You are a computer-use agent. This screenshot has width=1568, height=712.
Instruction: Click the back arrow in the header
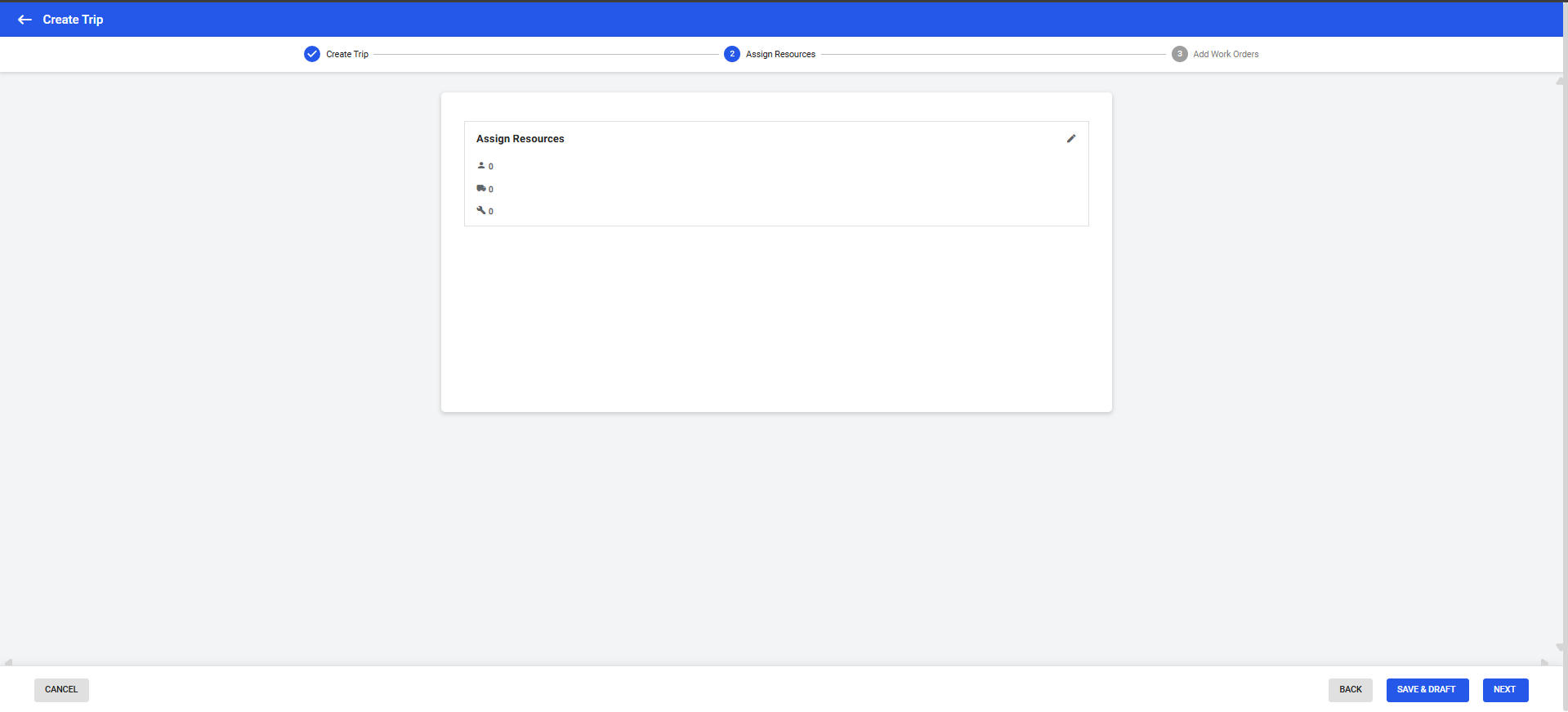click(x=25, y=20)
